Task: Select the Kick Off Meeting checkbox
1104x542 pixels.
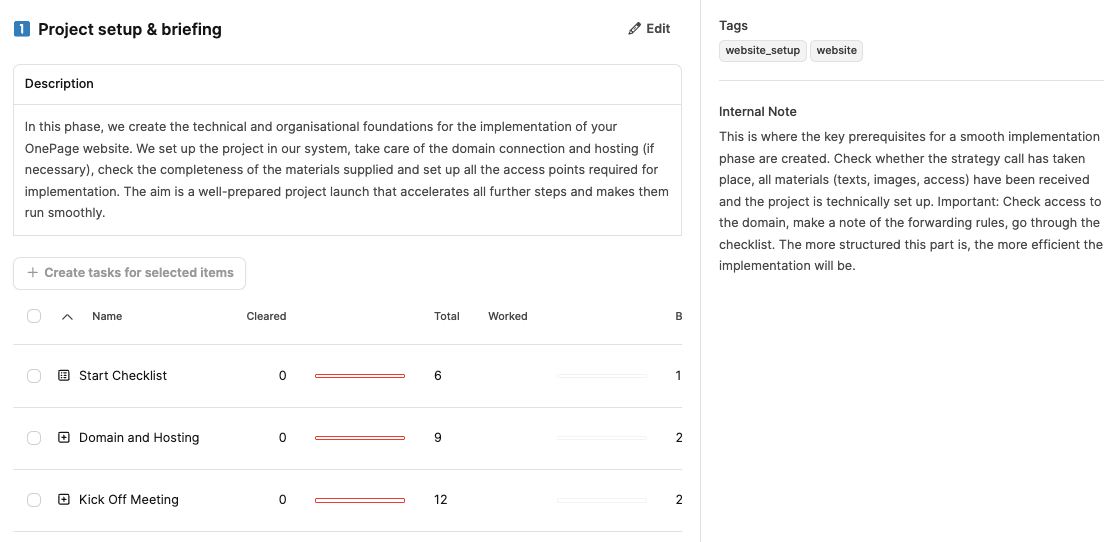Action: (34, 500)
